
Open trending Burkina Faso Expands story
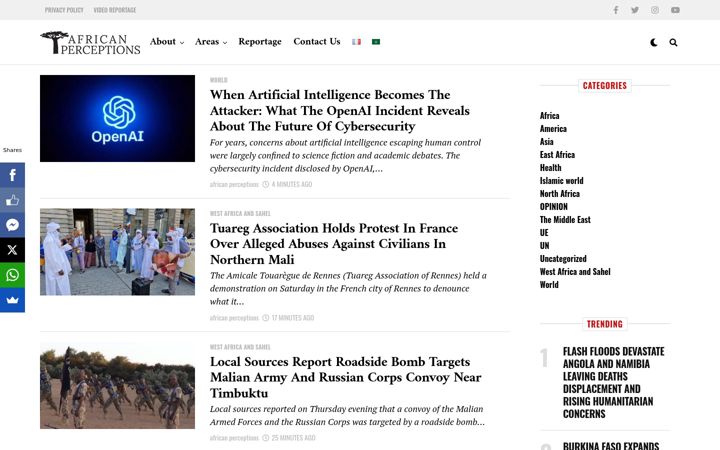(611, 445)
